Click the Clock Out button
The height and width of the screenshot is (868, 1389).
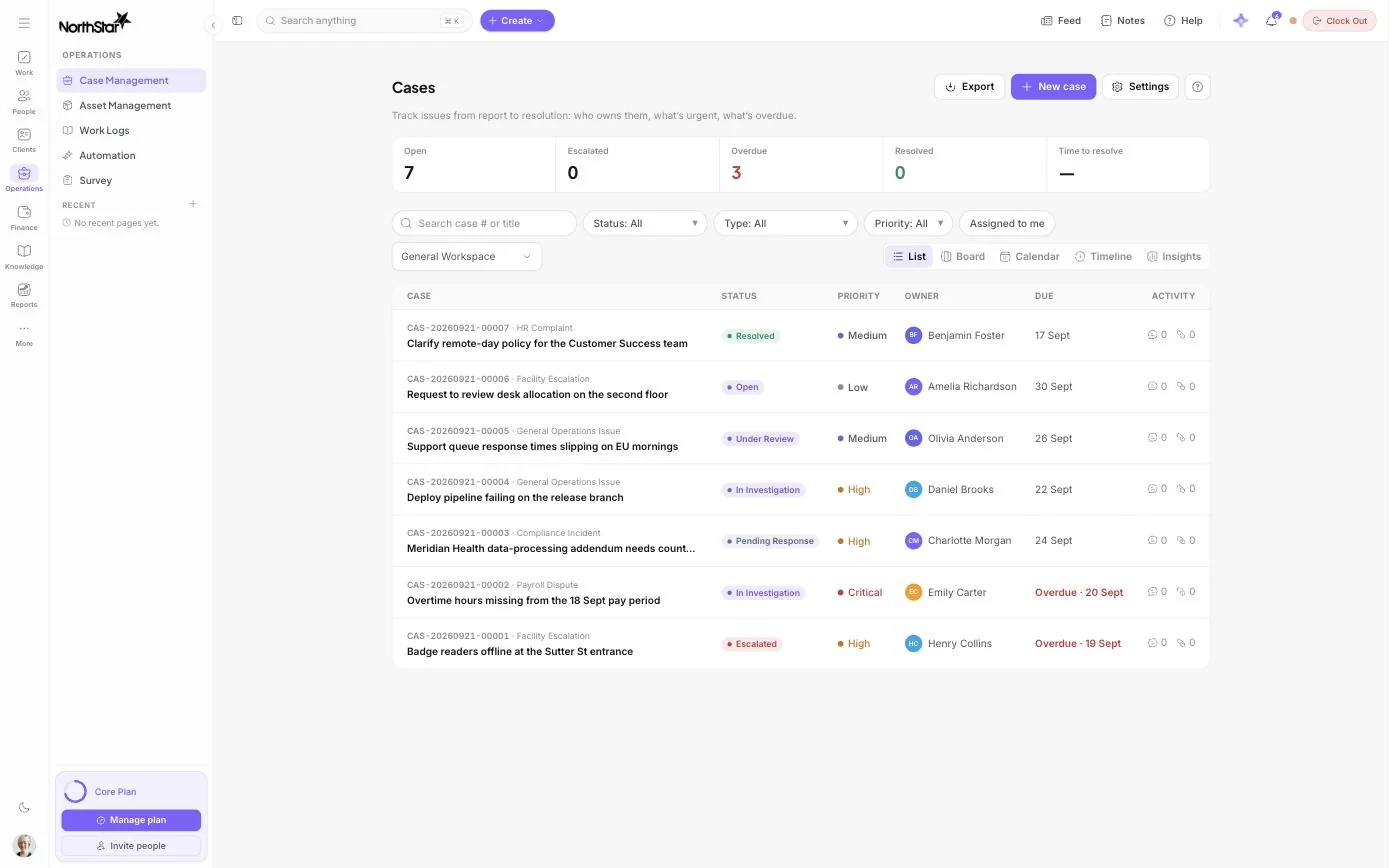point(1339,20)
